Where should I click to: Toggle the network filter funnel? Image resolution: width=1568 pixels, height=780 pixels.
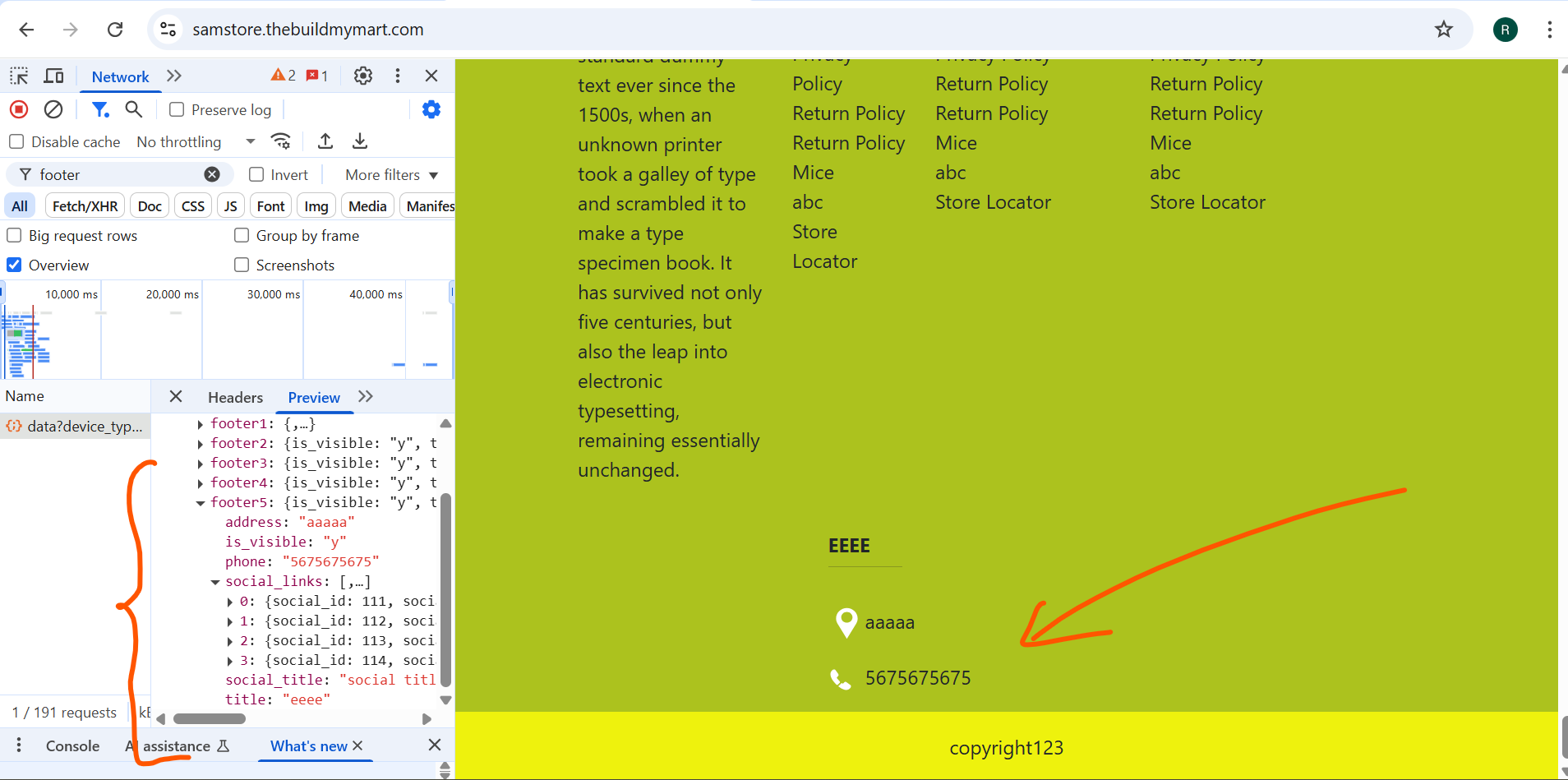point(100,109)
